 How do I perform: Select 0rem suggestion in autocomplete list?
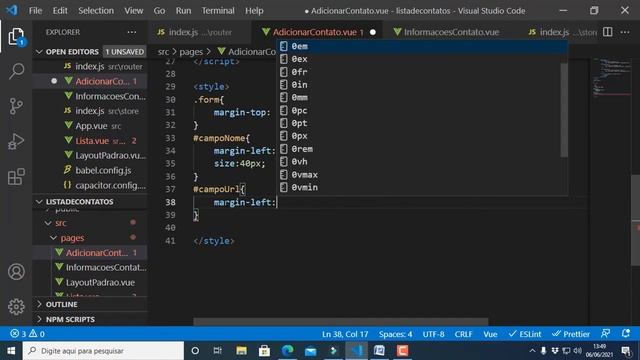(421, 149)
